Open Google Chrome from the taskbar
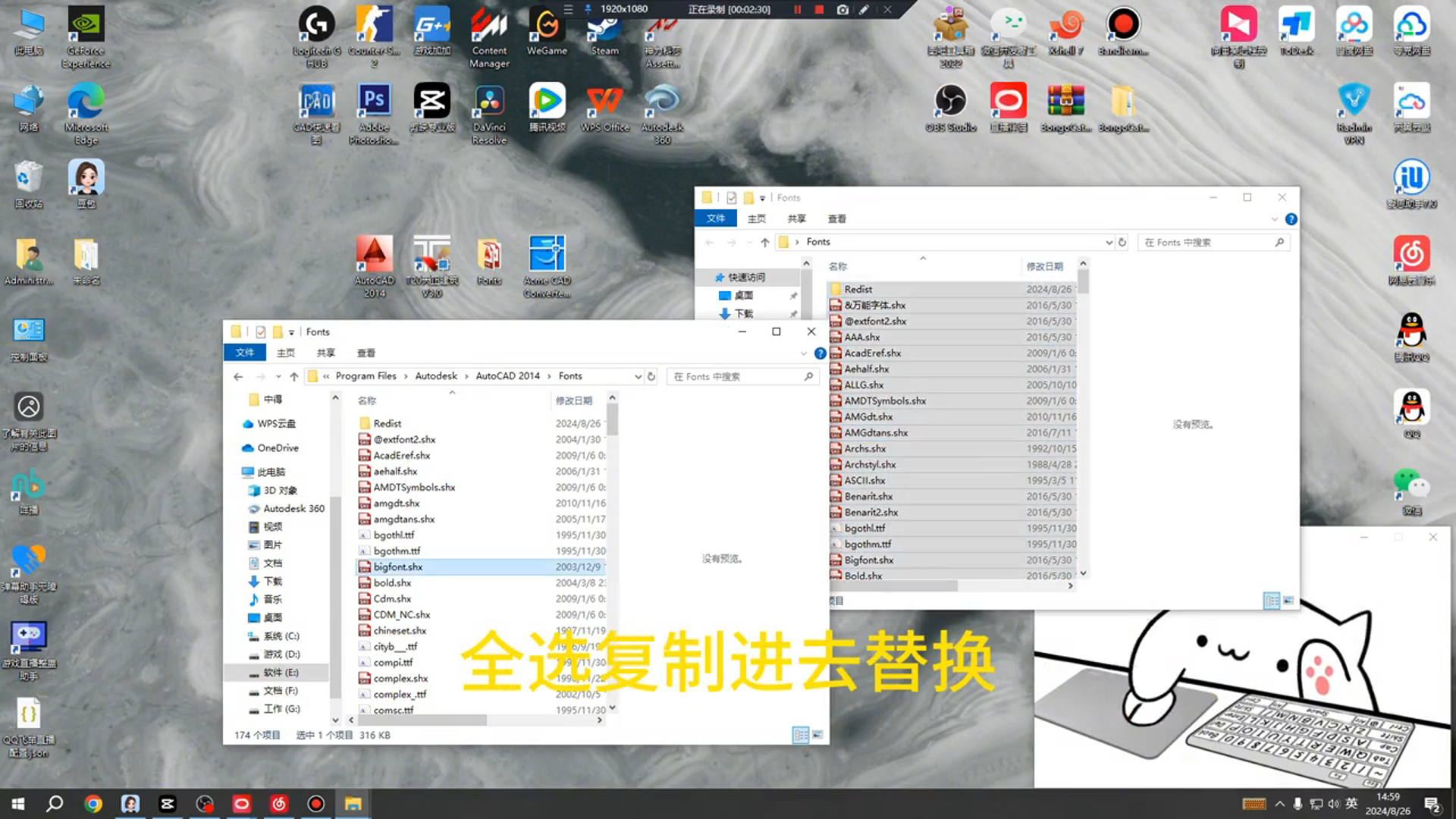 point(93,804)
